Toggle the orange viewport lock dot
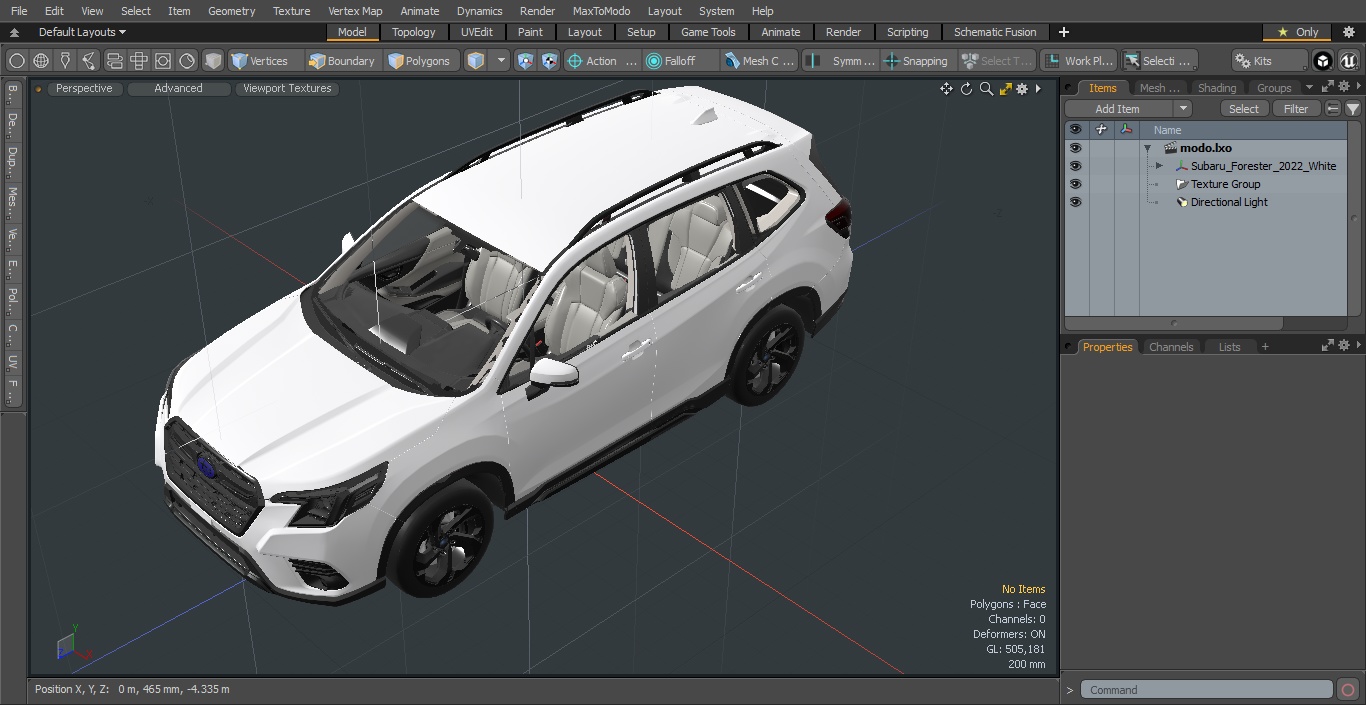The width and height of the screenshot is (1366, 705). 38,89
